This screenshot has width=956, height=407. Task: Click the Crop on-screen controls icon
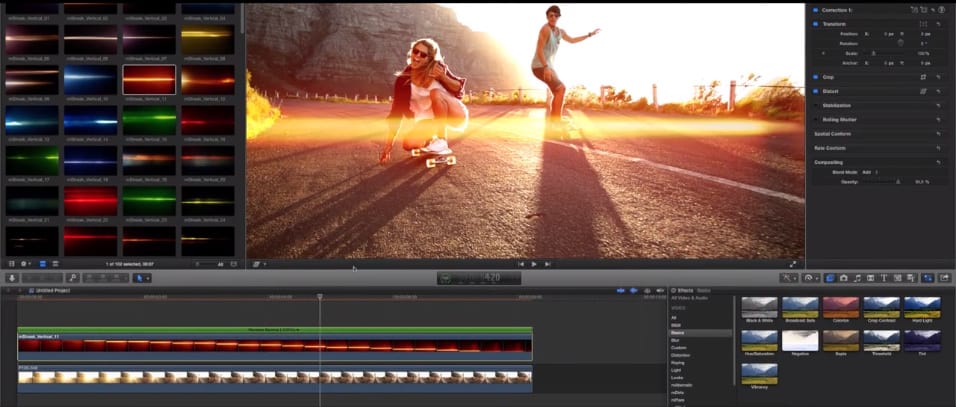(x=924, y=77)
